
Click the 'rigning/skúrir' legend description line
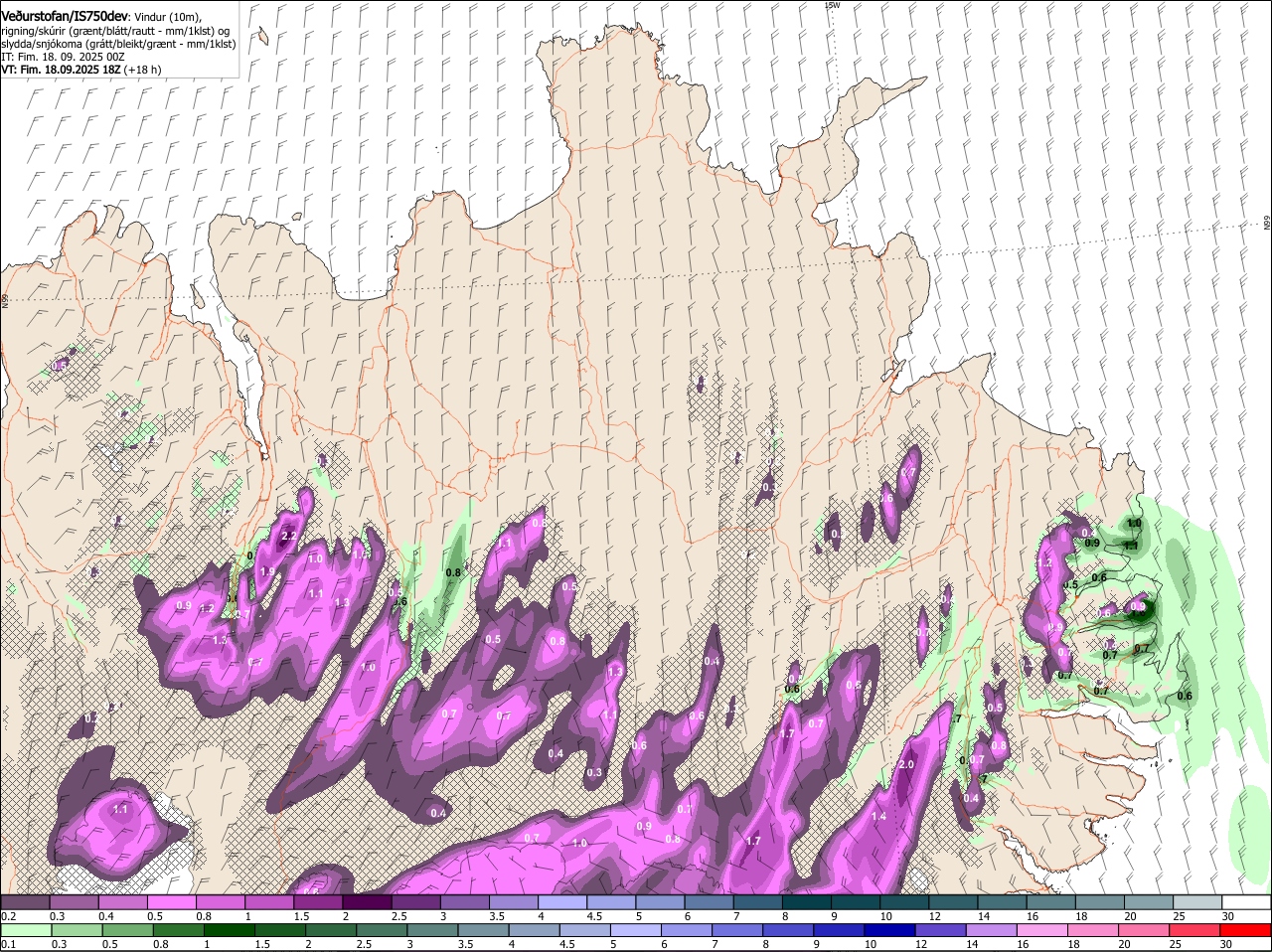coord(115,31)
